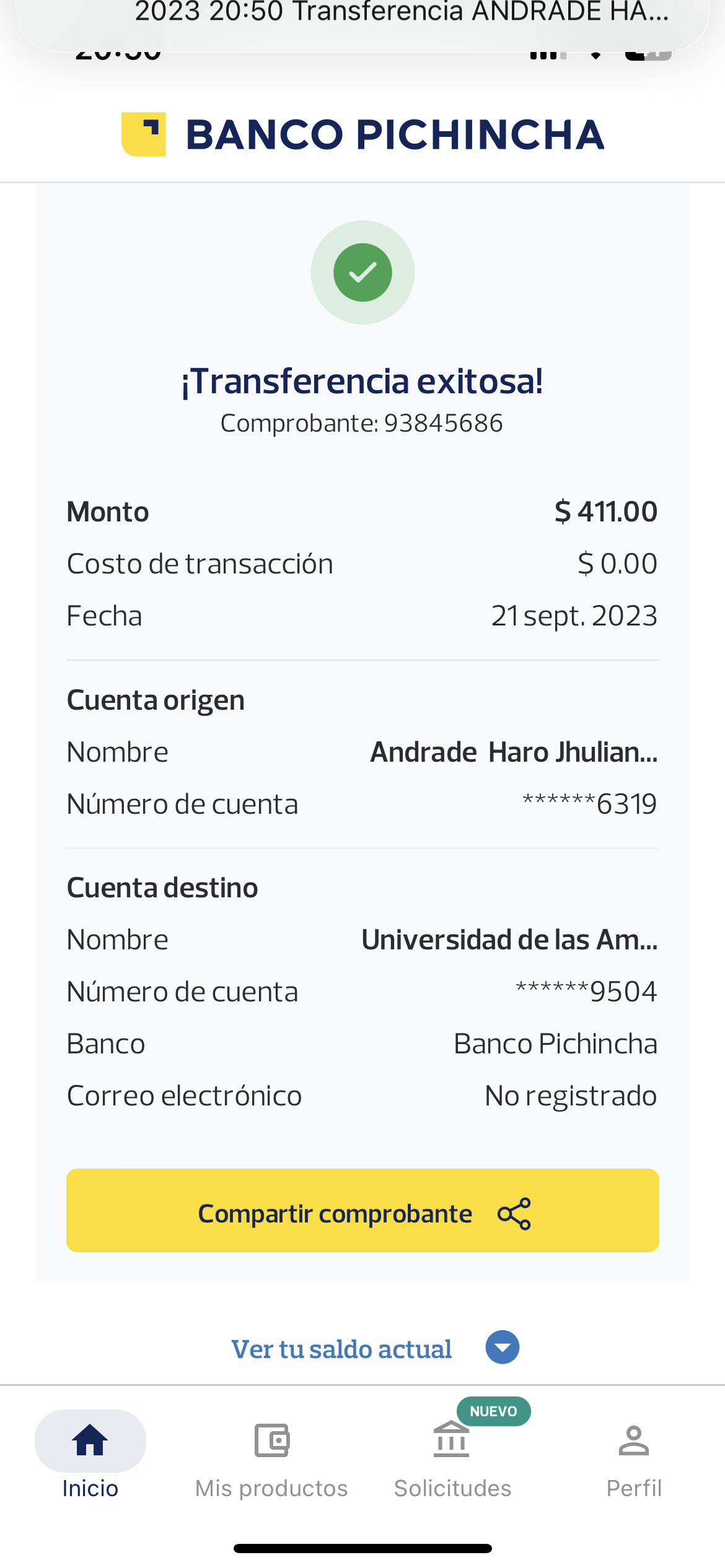725x1568 pixels.
Task: Tap the Perfil person icon
Action: 633,1440
